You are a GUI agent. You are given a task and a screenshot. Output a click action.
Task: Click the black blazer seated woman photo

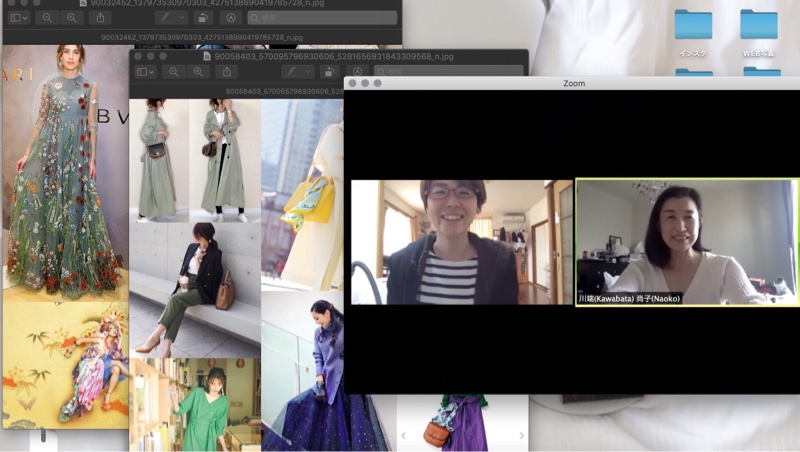(x=195, y=290)
